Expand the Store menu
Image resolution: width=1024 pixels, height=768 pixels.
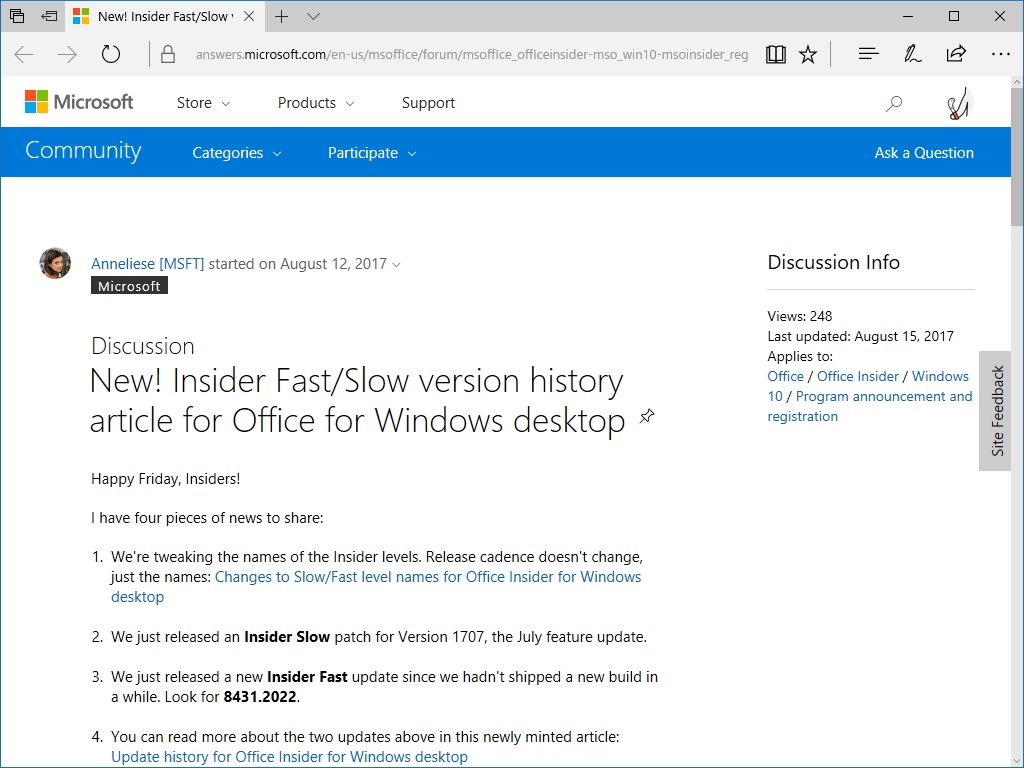(203, 103)
